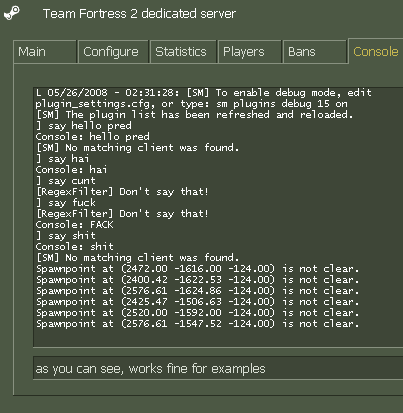Go to the Bans tab
The height and width of the screenshot is (413, 403).
[x=315, y=52]
